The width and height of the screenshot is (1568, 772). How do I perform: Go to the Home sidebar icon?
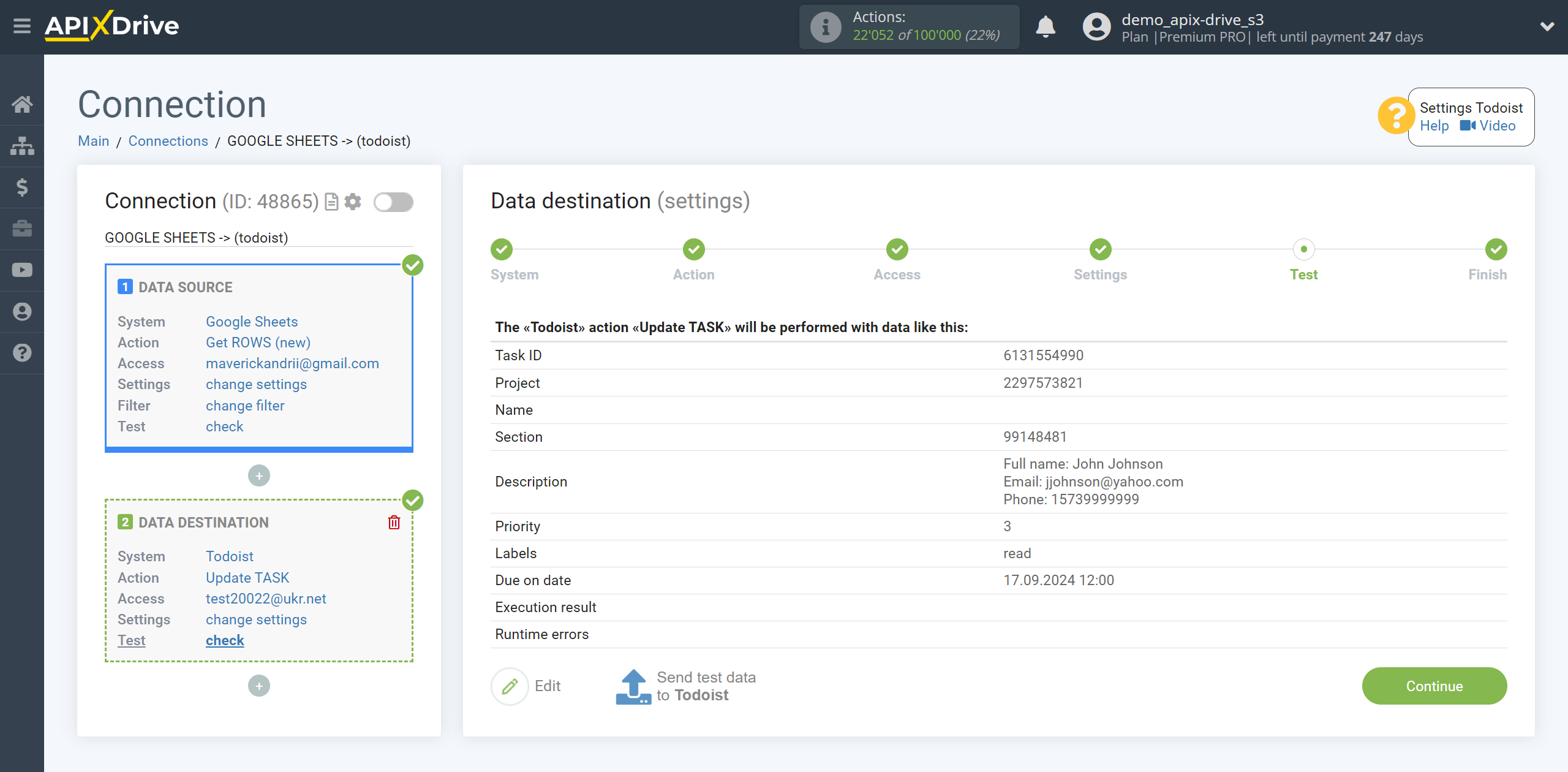pyautogui.click(x=22, y=104)
